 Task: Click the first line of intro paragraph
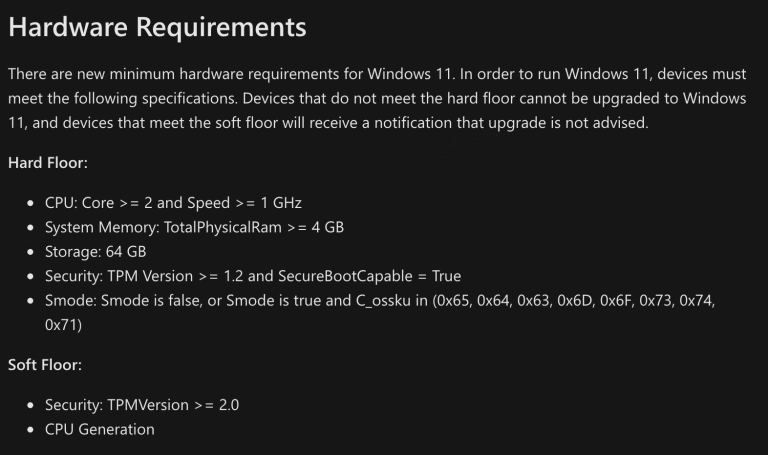coord(377,74)
